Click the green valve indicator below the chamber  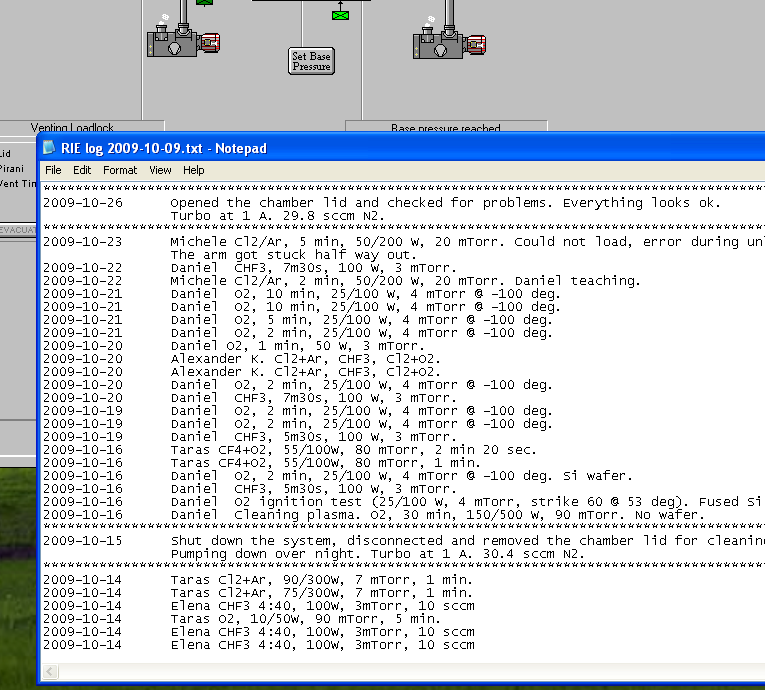point(340,14)
